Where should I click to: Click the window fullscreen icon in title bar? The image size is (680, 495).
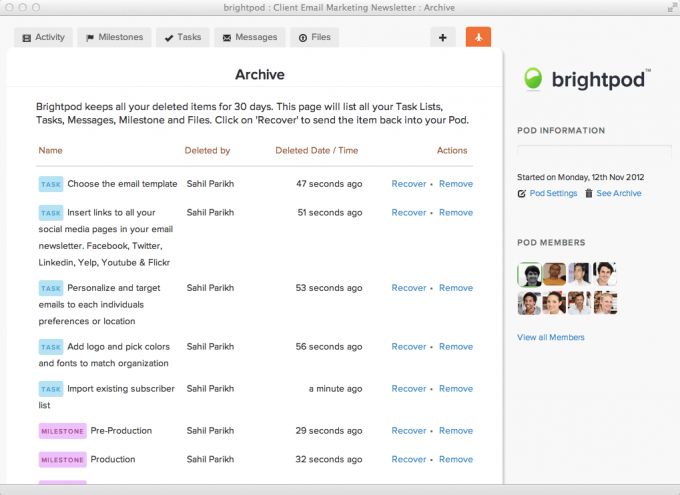(671, 7)
